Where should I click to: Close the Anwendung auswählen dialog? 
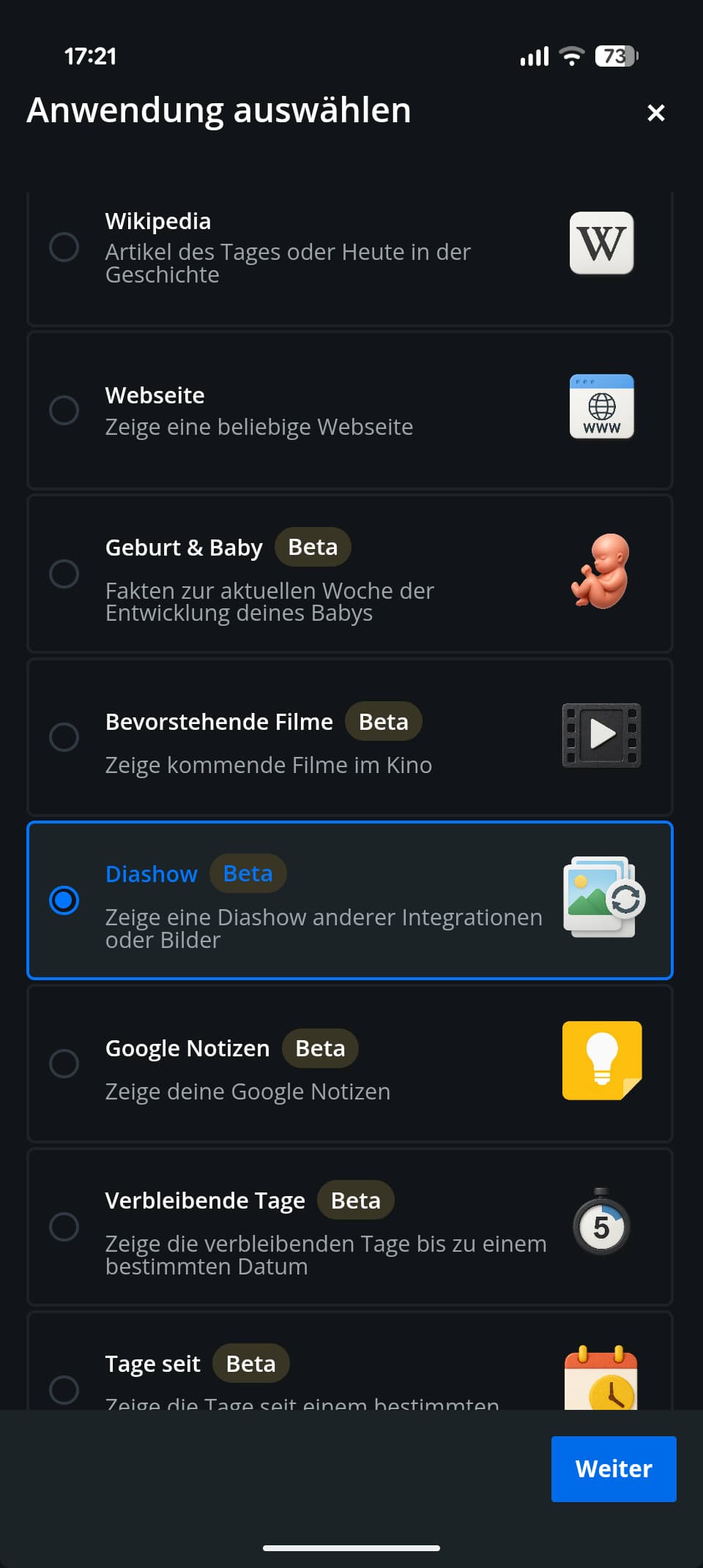(655, 113)
